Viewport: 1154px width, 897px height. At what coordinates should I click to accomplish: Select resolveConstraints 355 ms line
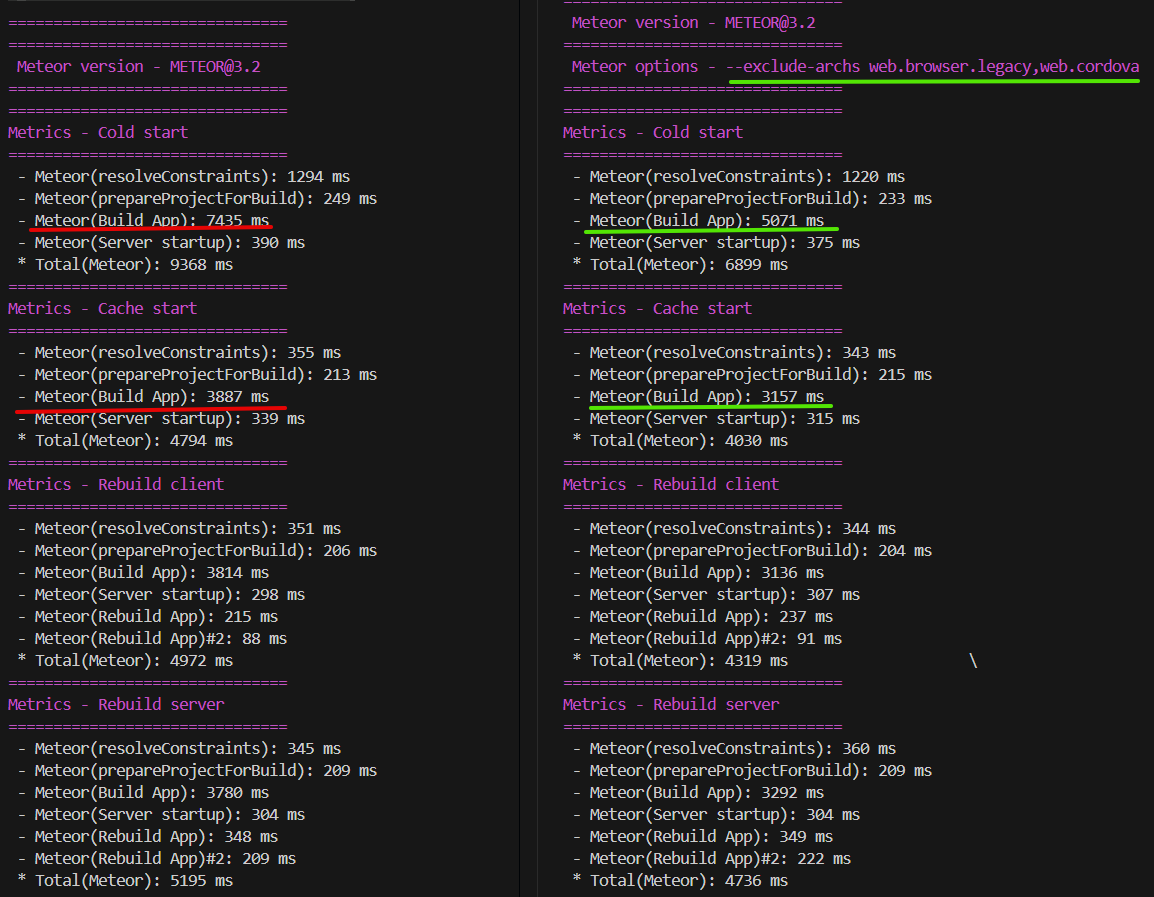pos(180,352)
